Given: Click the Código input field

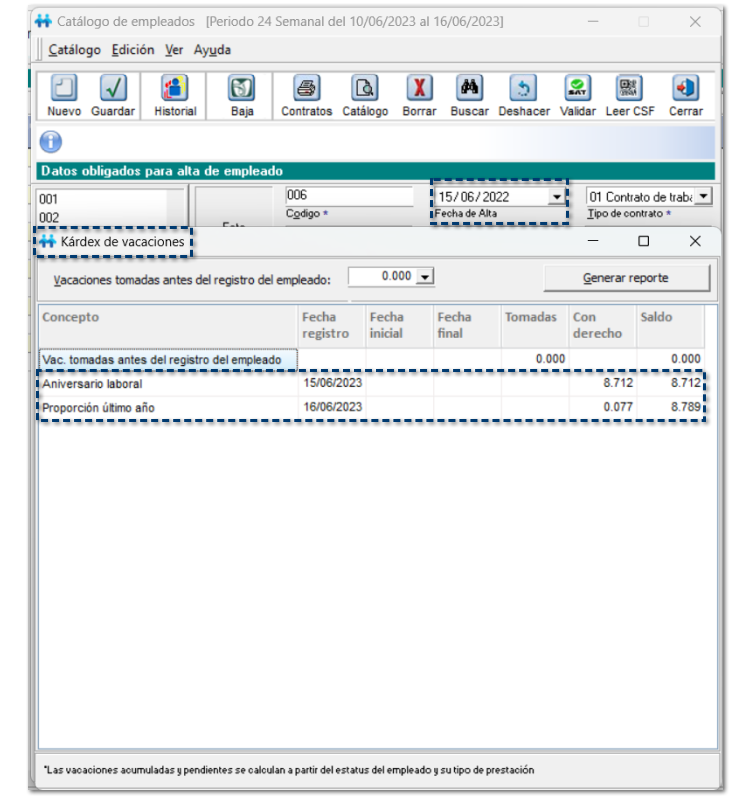Looking at the screenshot, I should 348,196.
